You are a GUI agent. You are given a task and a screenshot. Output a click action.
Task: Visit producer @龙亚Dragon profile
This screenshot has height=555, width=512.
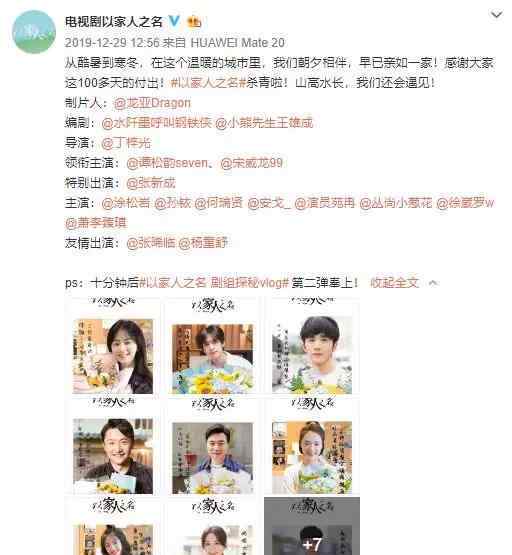point(152,103)
